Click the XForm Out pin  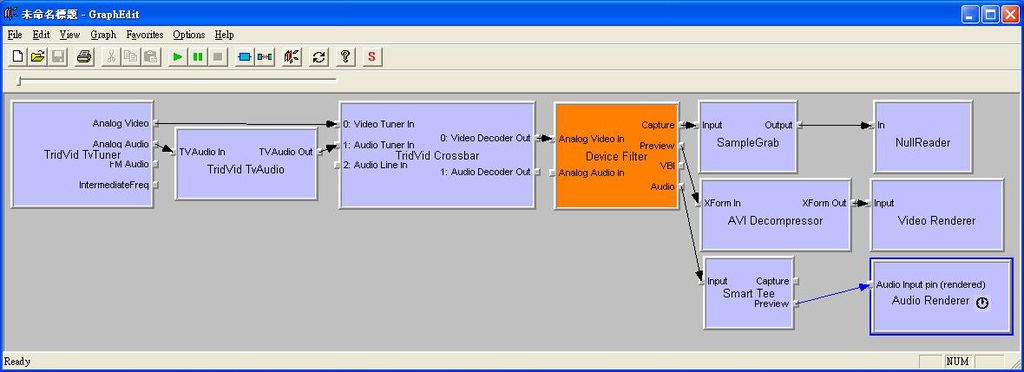click(853, 203)
